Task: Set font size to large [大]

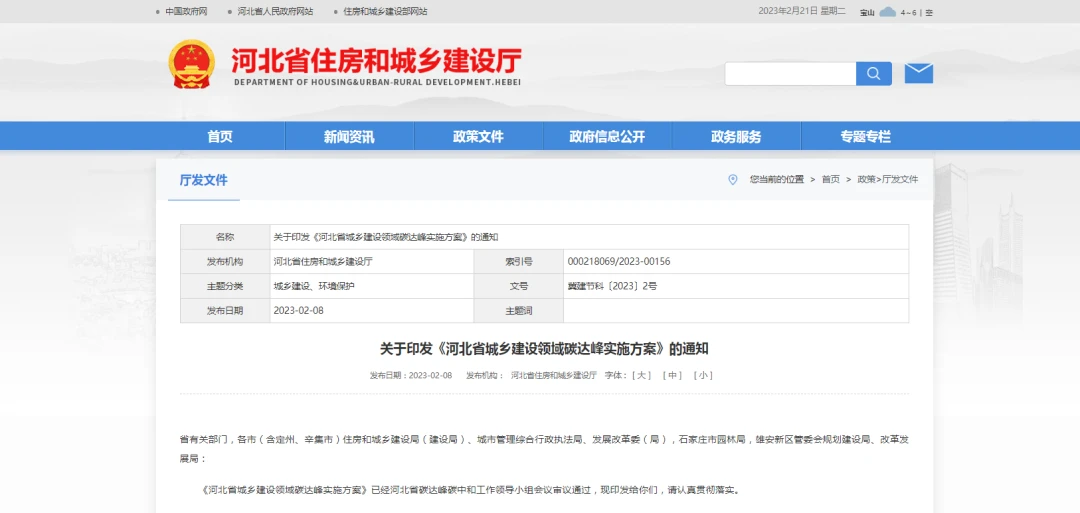Action: tap(642, 376)
